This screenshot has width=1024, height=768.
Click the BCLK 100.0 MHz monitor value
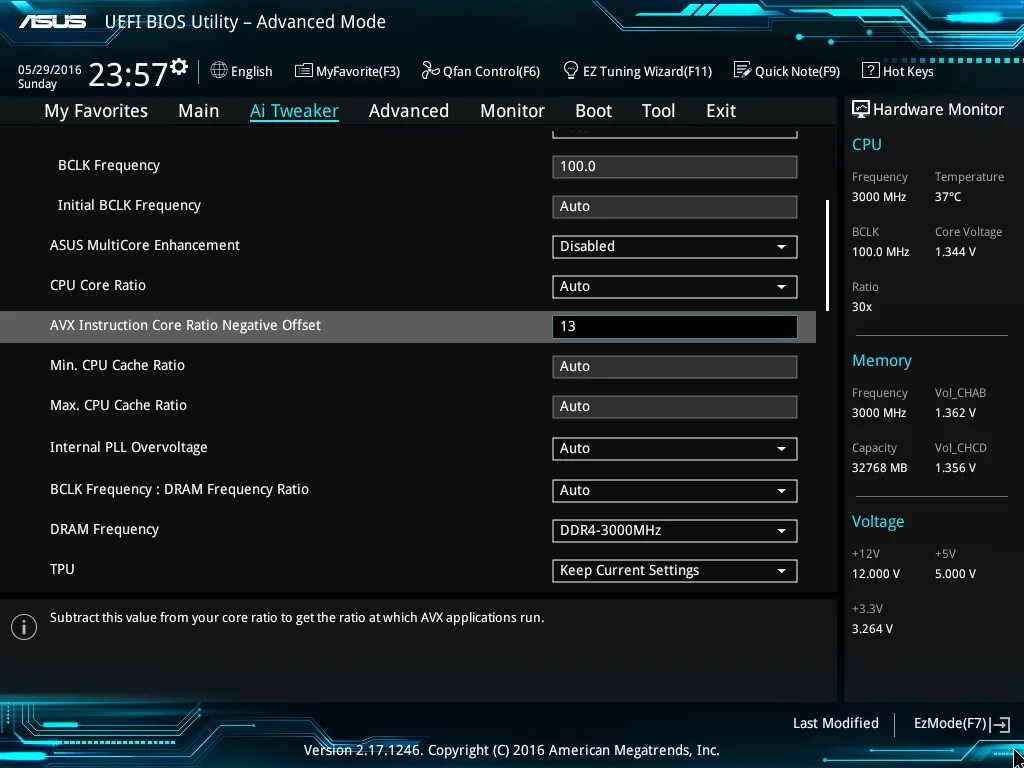coord(880,251)
